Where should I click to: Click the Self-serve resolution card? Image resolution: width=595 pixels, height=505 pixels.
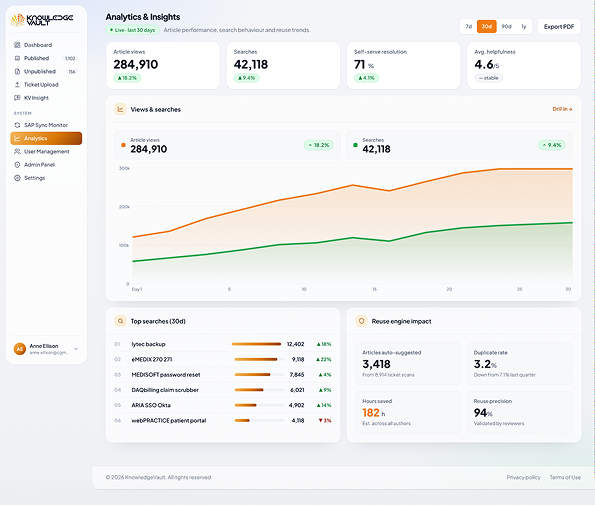pos(403,66)
